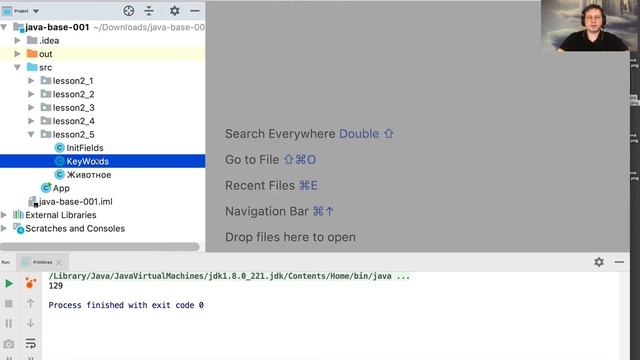640x360 pixels.
Task: Hide the Run panel with minus icon
Action: (x=619, y=262)
